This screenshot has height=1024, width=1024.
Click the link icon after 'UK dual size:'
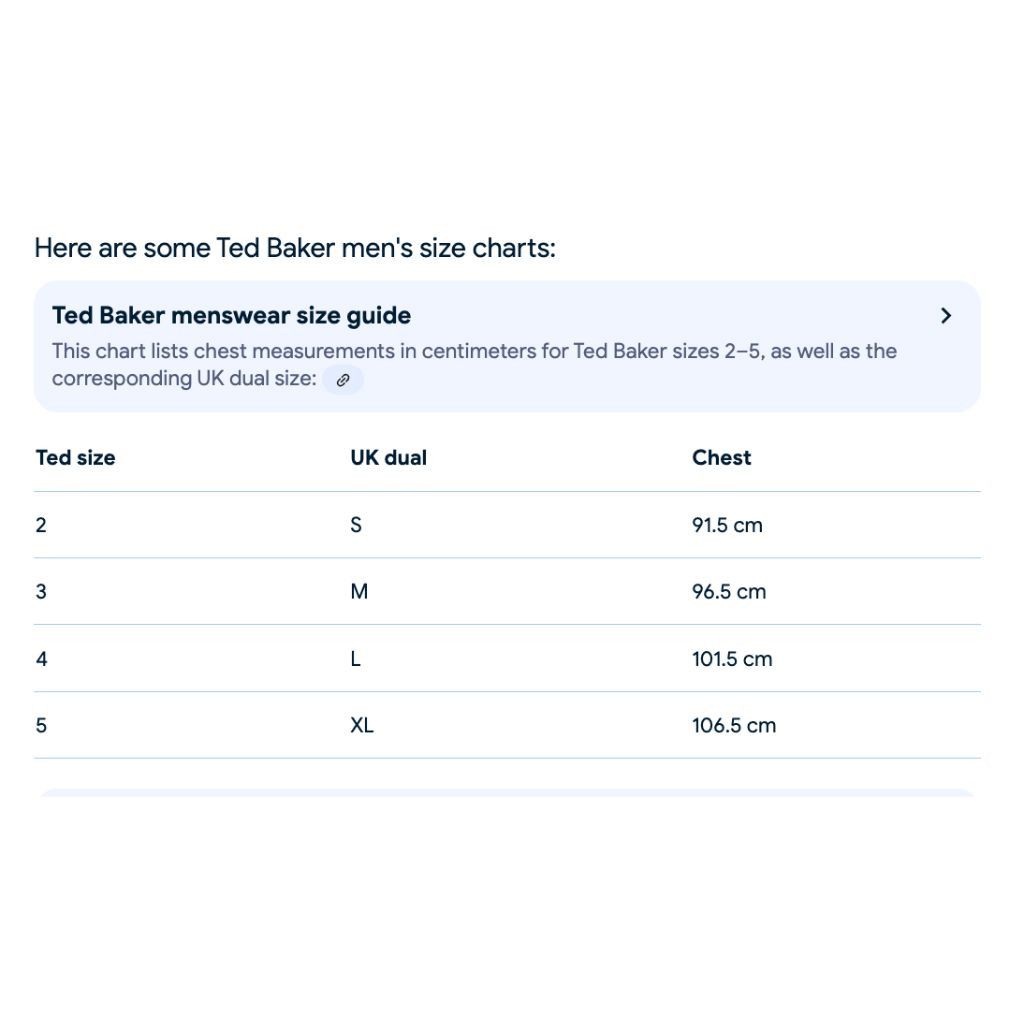(342, 380)
